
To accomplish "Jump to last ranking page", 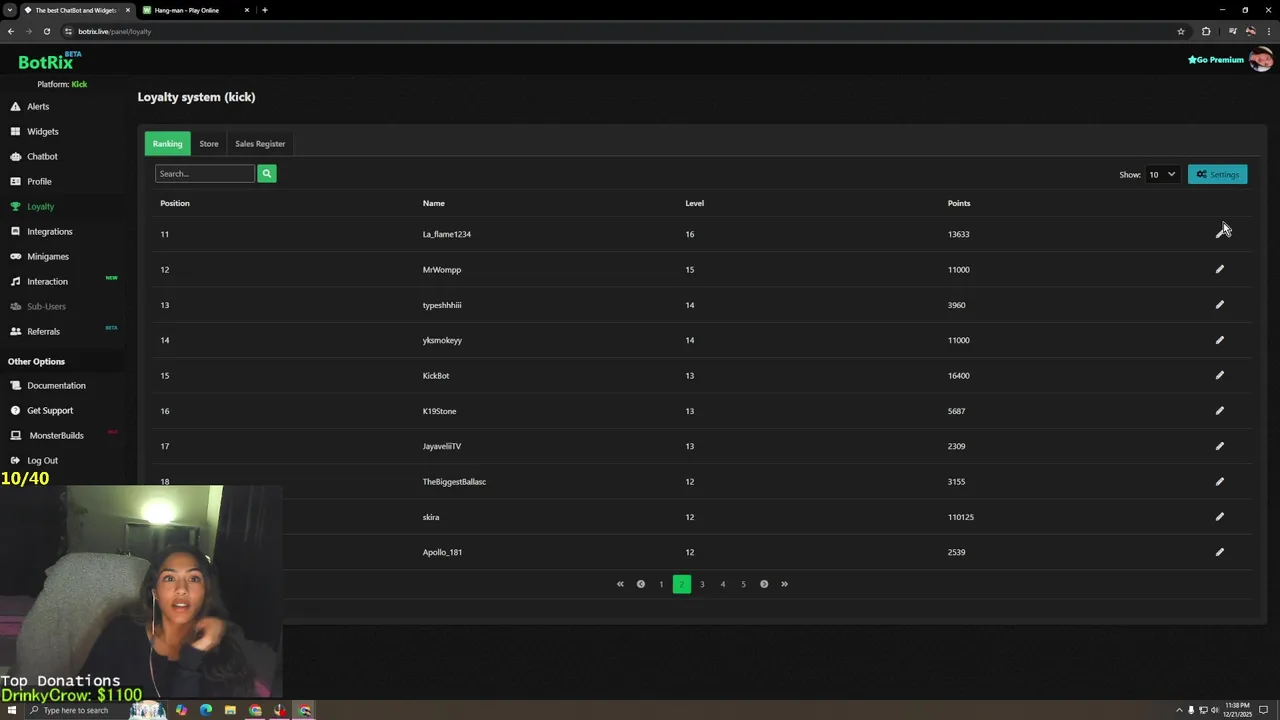I will [784, 584].
